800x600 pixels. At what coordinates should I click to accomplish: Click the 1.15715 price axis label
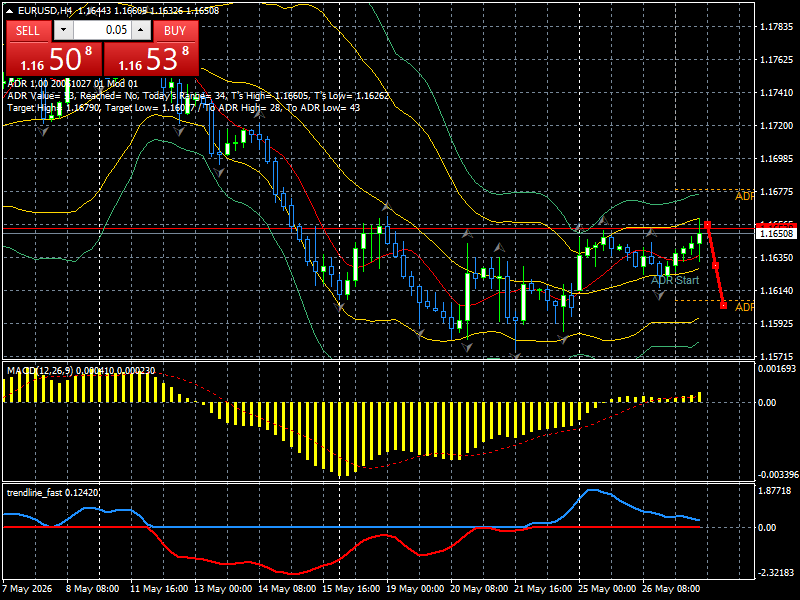click(777, 357)
